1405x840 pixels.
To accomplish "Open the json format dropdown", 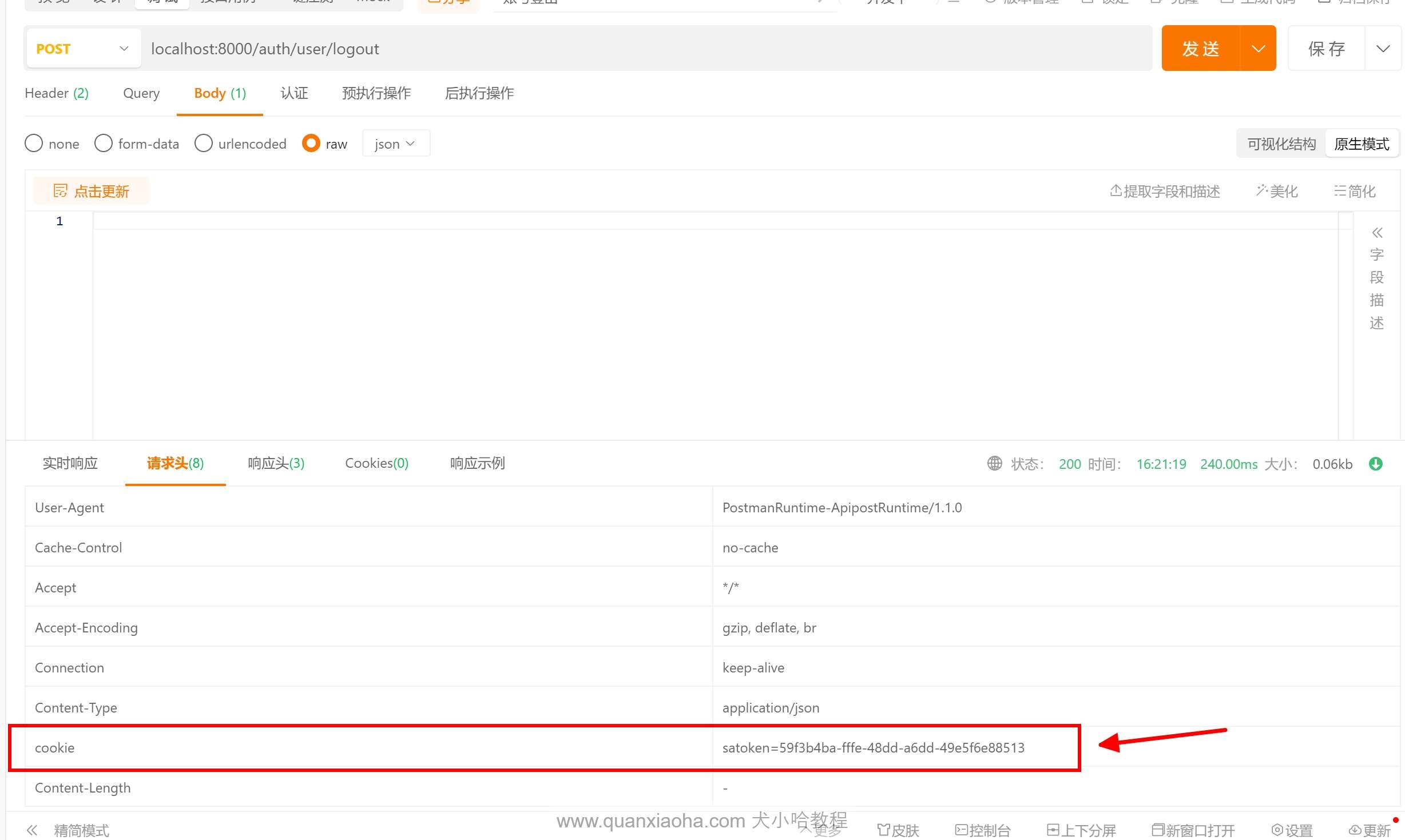I will (x=395, y=144).
